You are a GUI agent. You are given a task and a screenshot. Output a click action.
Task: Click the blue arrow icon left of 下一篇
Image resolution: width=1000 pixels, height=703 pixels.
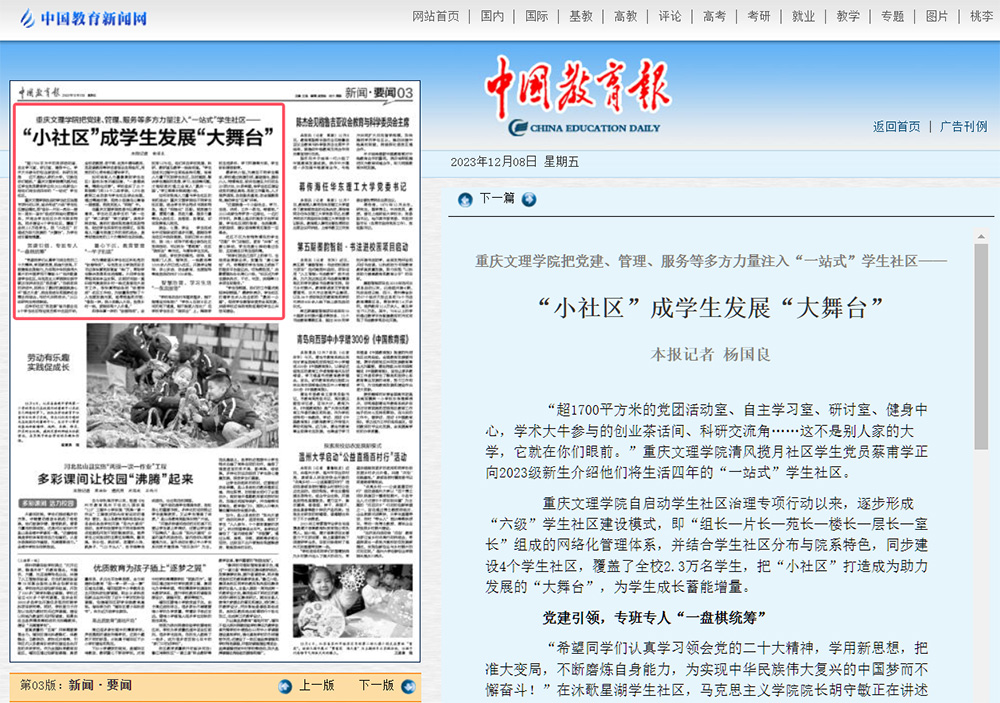tap(463, 200)
